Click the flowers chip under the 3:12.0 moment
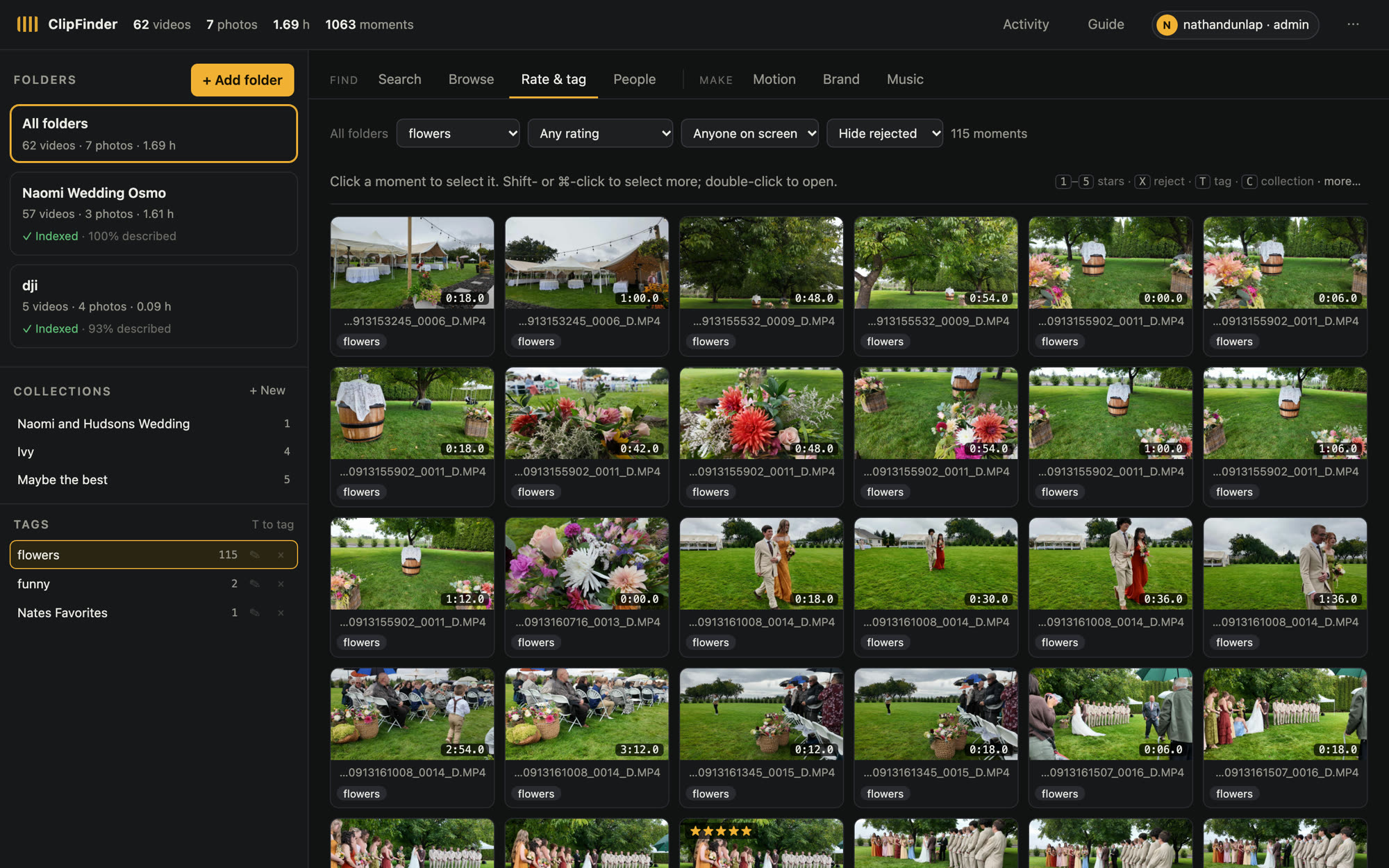 tap(536, 794)
